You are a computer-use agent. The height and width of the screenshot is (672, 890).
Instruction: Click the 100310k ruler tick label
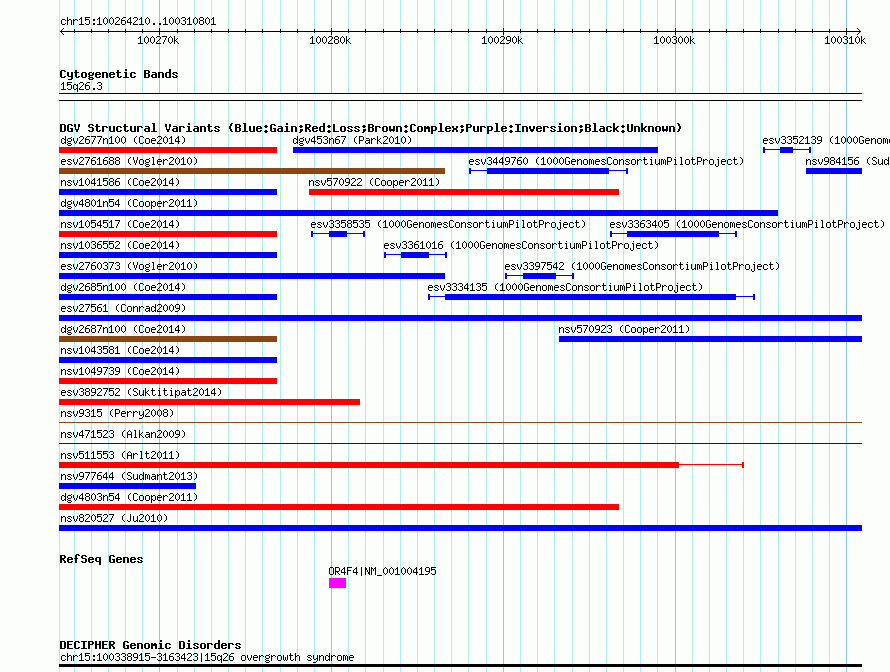tap(845, 40)
